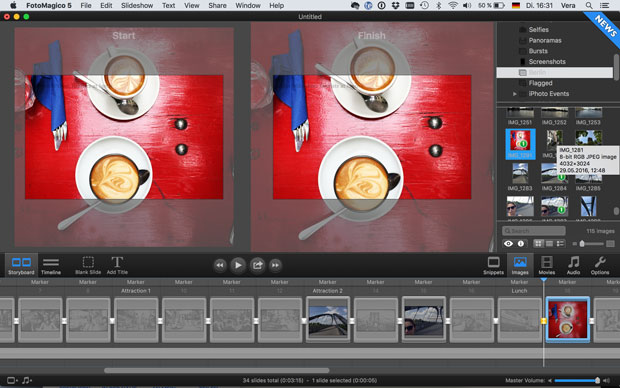Open the Audio browser panel

[573, 265]
